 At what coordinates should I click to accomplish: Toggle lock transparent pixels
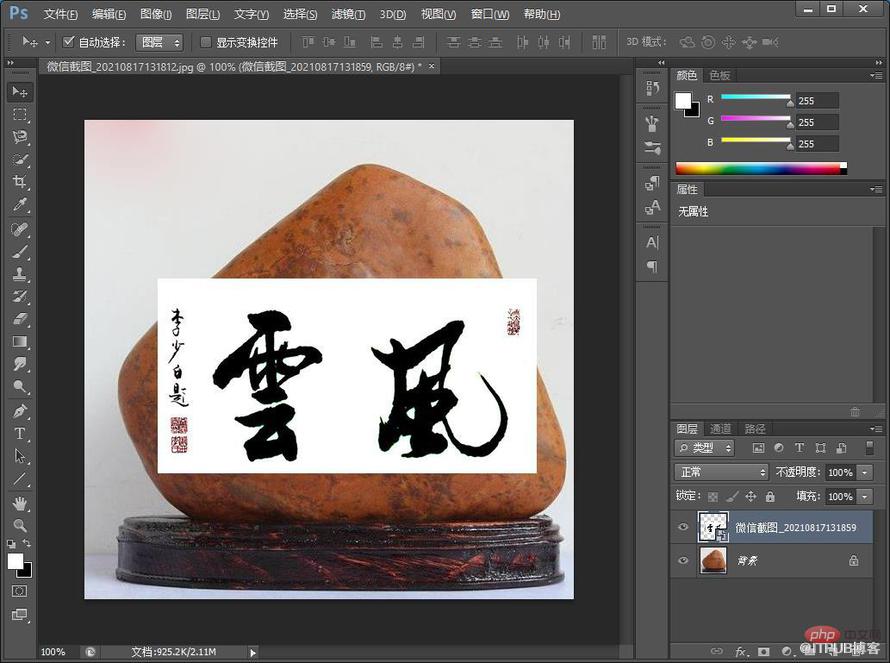[713, 497]
